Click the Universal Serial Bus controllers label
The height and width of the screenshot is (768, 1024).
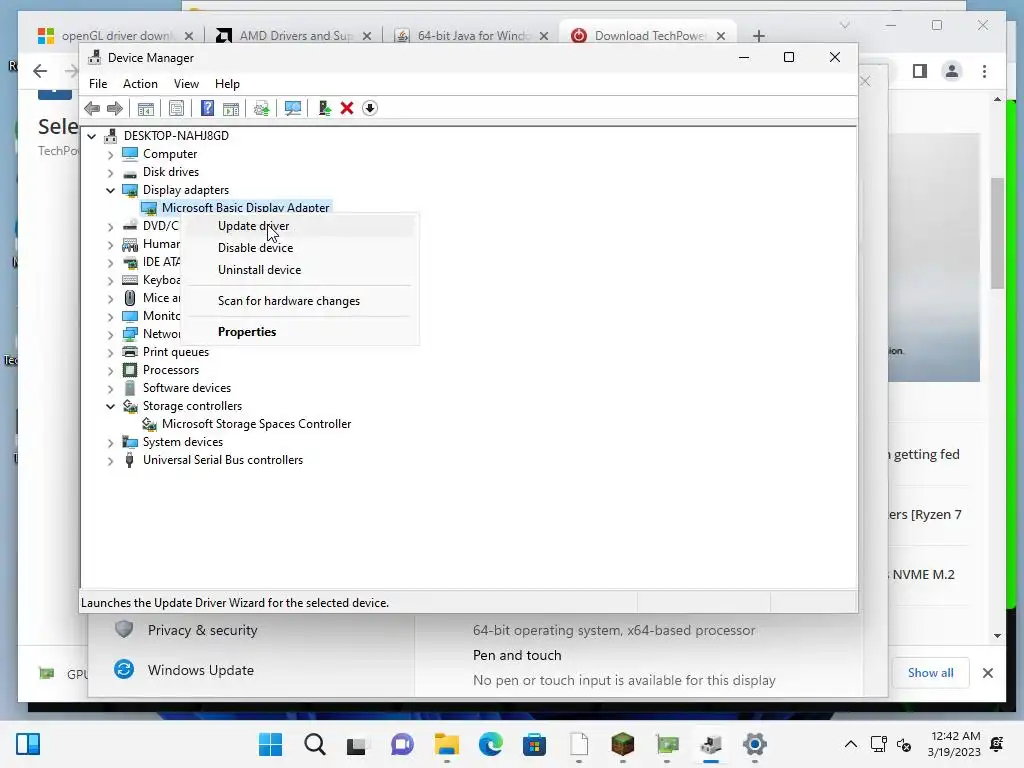point(223,460)
